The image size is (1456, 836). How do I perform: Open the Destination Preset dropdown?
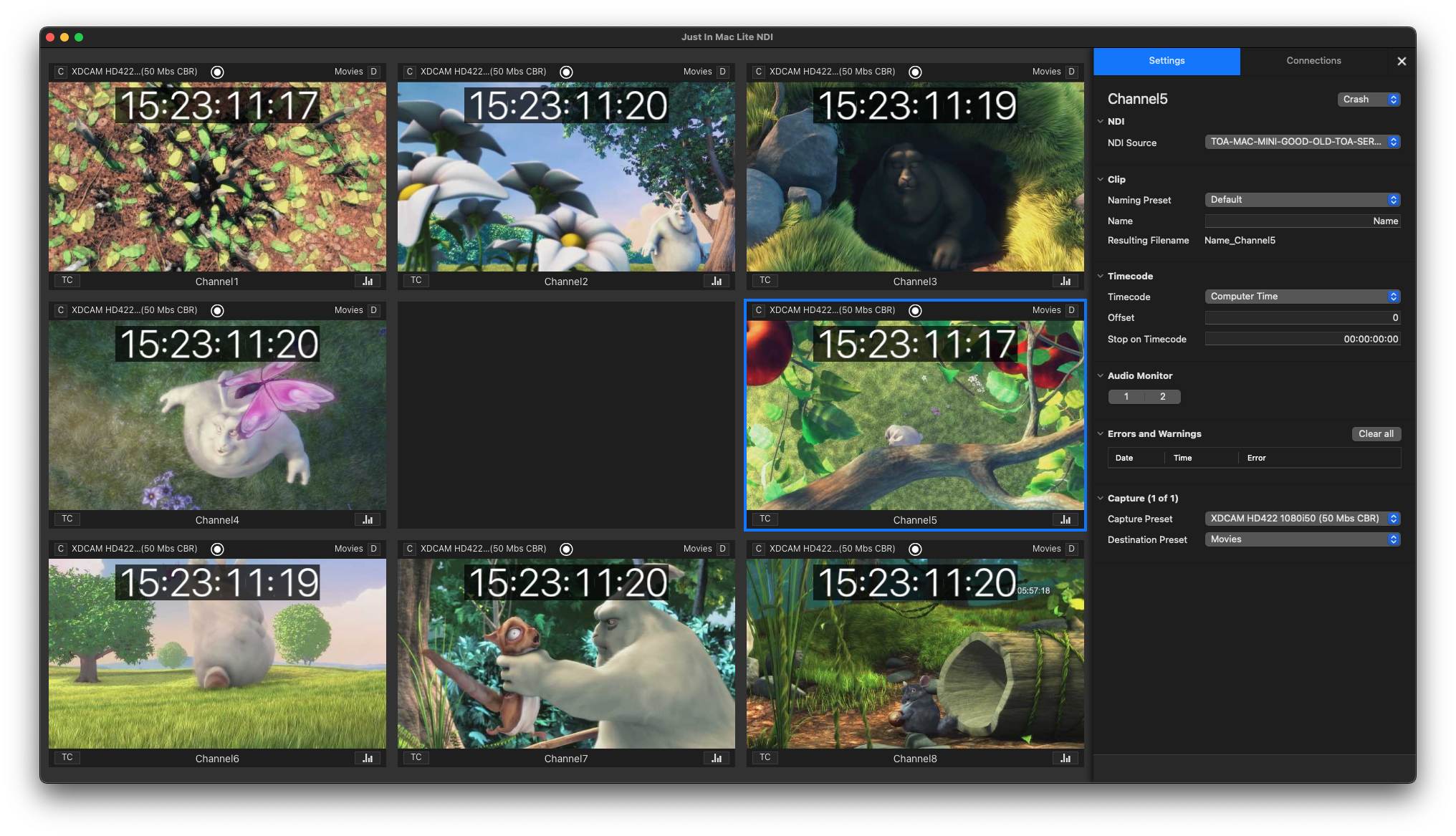click(x=1302, y=539)
